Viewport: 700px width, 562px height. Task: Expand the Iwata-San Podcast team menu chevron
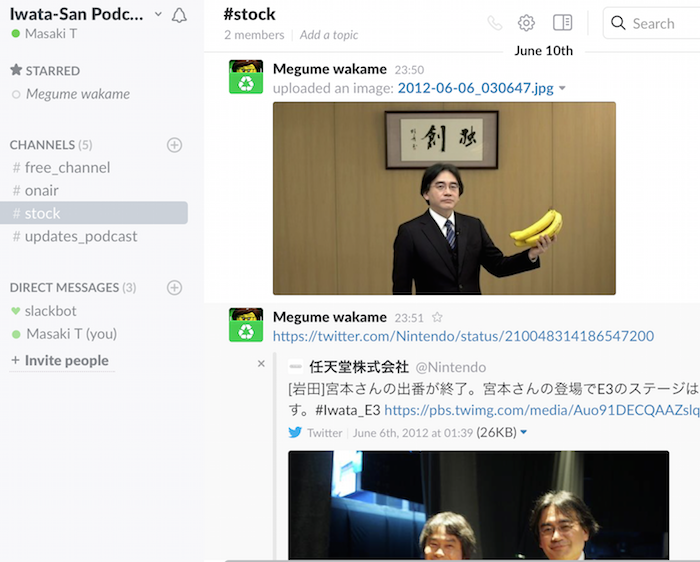point(158,14)
